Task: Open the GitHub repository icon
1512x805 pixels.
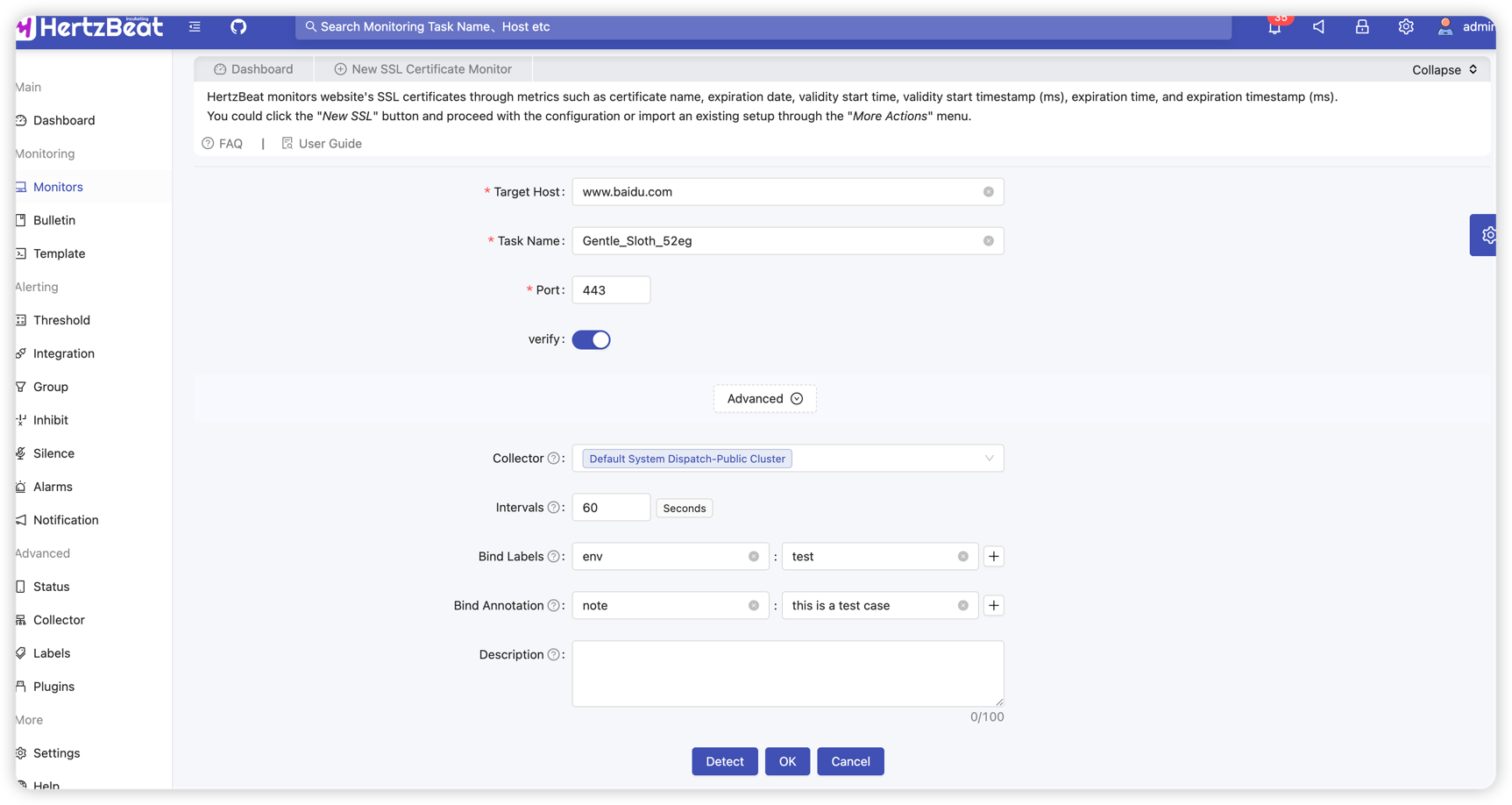Action: point(238,27)
